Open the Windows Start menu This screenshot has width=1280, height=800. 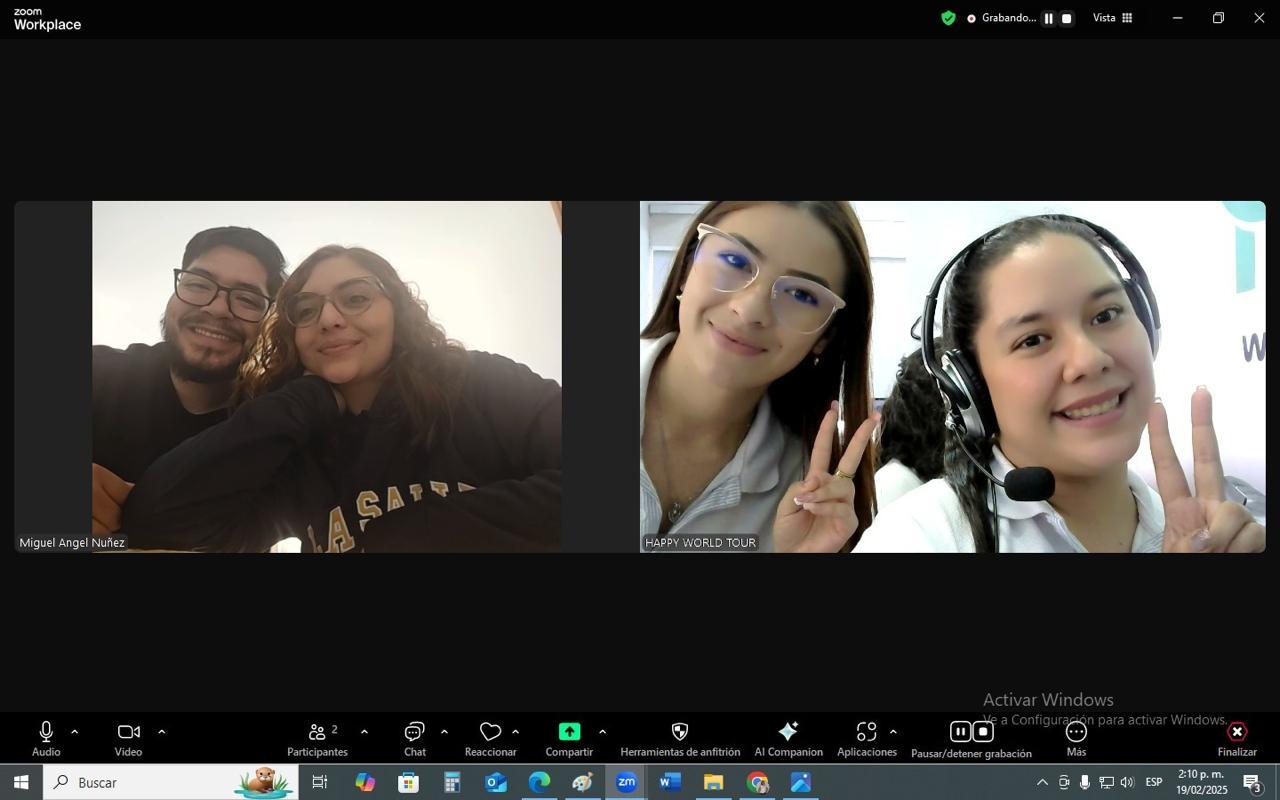pyautogui.click(x=21, y=782)
